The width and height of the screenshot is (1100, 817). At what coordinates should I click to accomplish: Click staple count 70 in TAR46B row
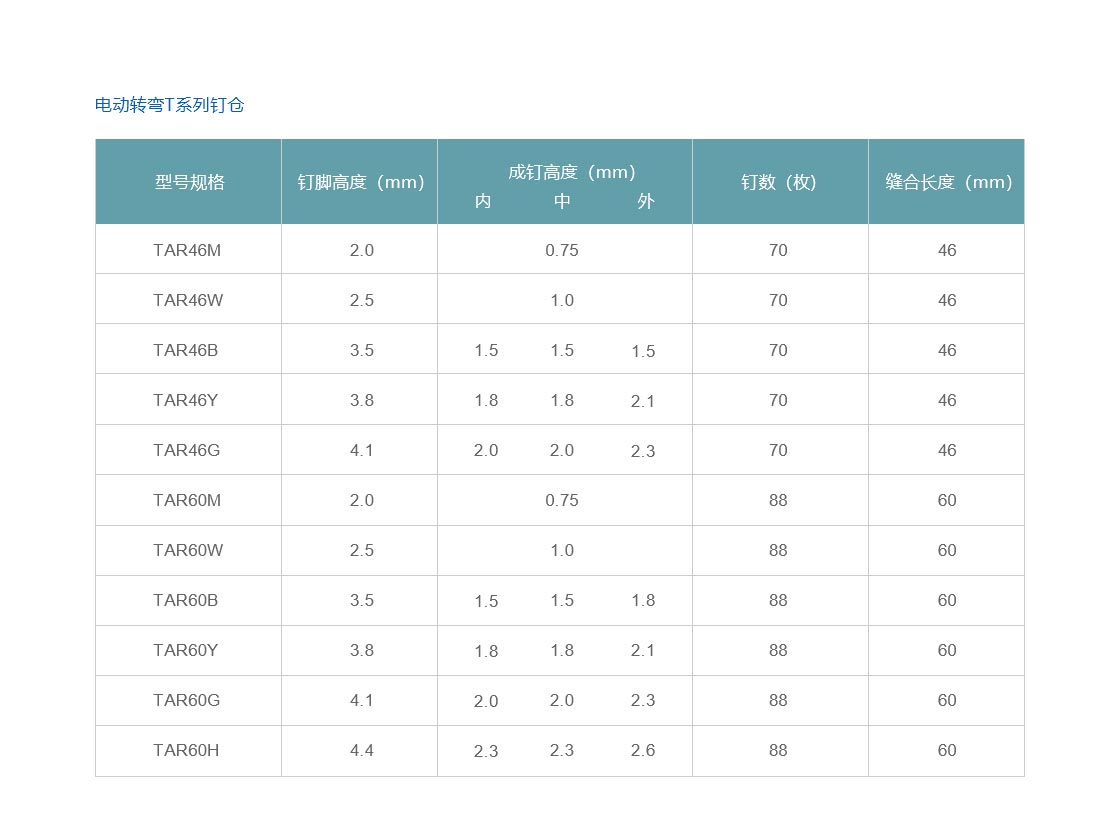coord(778,350)
